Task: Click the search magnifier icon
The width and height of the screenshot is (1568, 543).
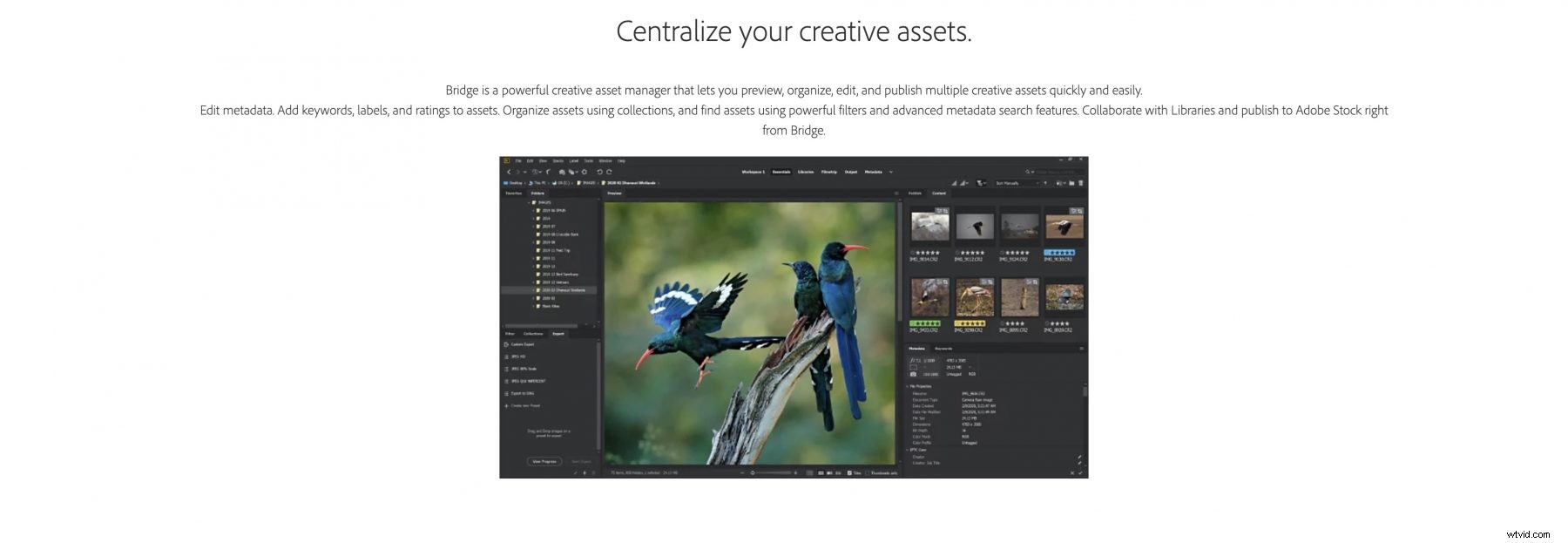Action: coord(1027,172)
